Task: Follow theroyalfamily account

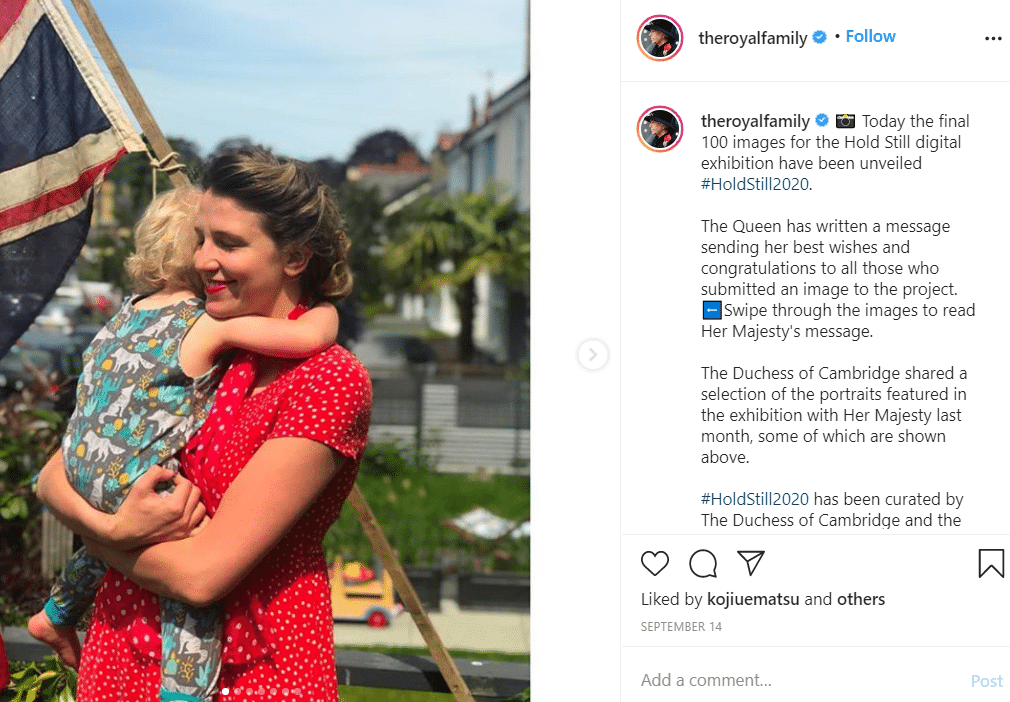Action: pyautogui.click(x=870, y=36)
